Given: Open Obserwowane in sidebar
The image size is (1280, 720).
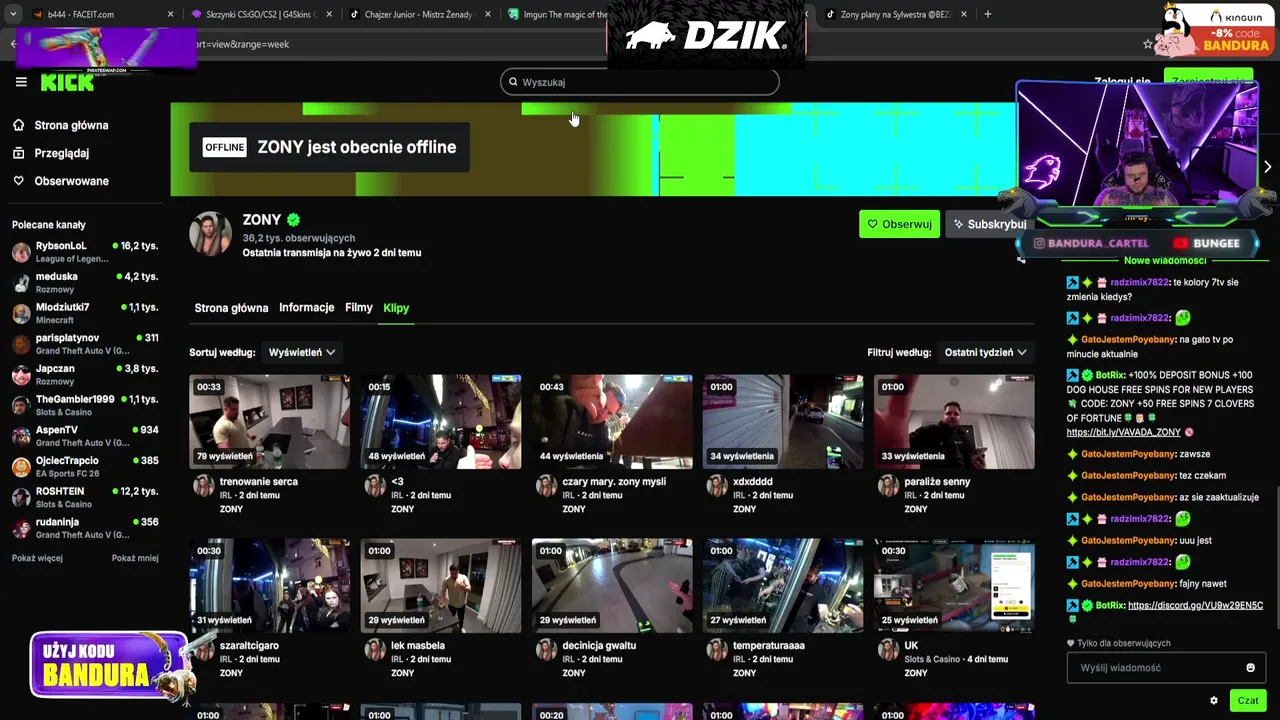Looking at the screenshot, I should tap(61, 181).
